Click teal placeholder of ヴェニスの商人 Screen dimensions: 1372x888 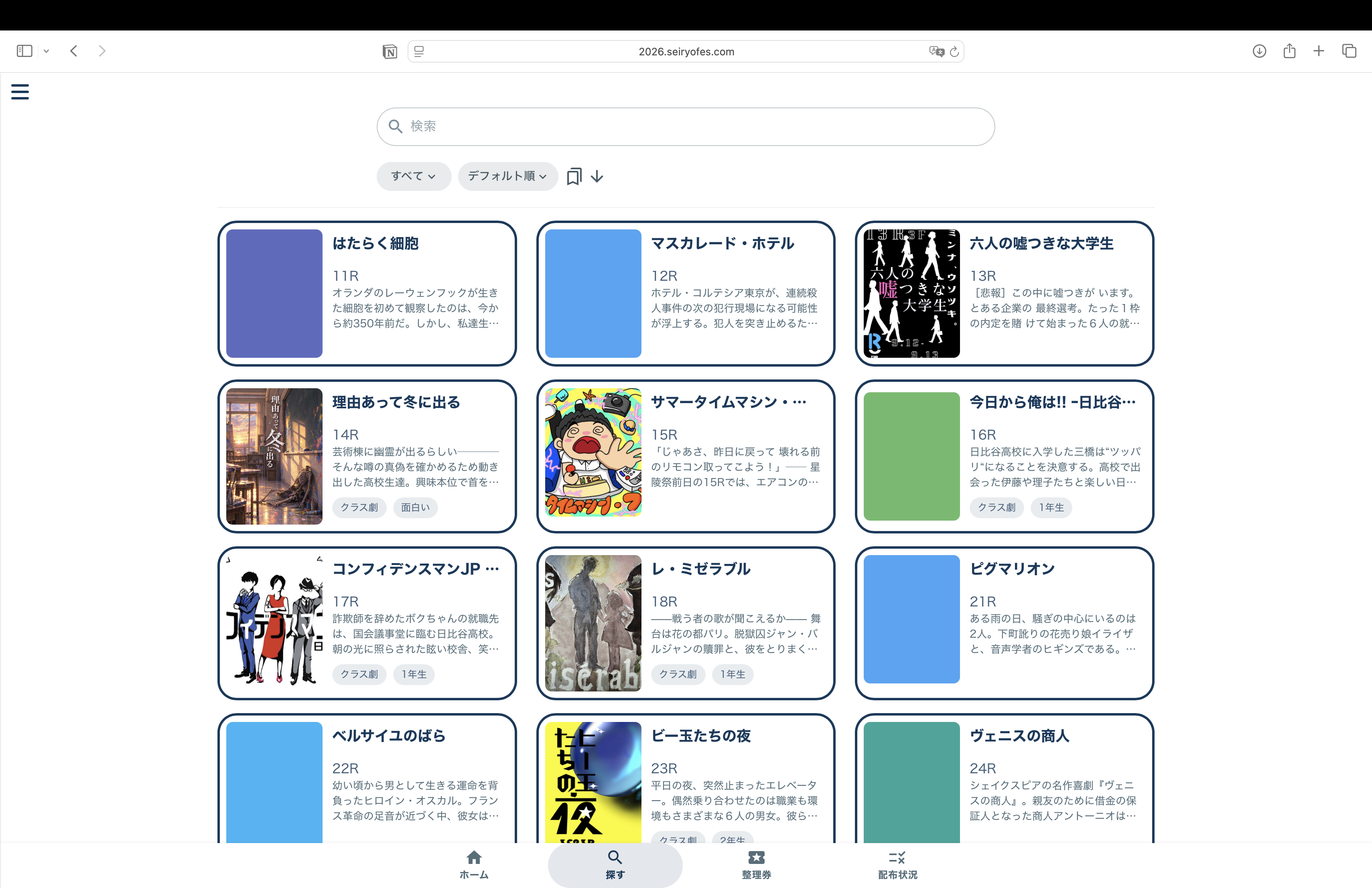tap(911, 782)
